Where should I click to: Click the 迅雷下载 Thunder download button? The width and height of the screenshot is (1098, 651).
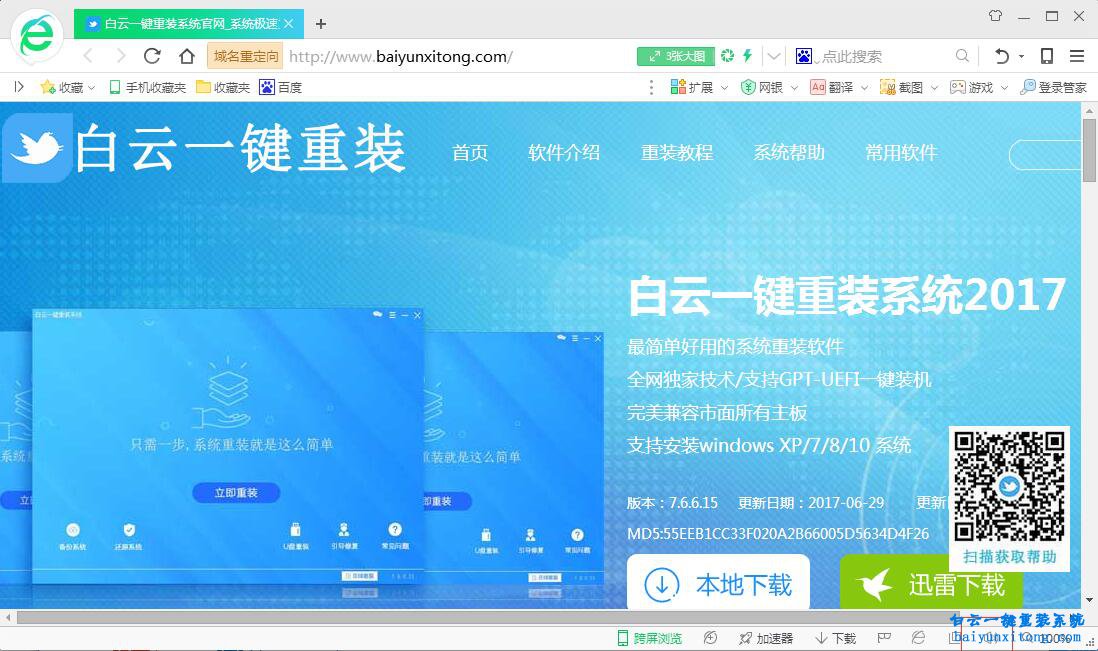point(930,585)
